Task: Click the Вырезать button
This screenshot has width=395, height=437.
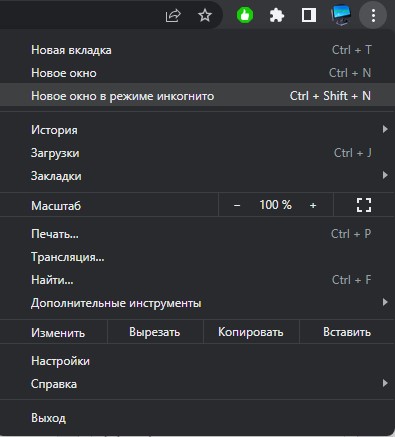Action: click(x=155, y=332)
